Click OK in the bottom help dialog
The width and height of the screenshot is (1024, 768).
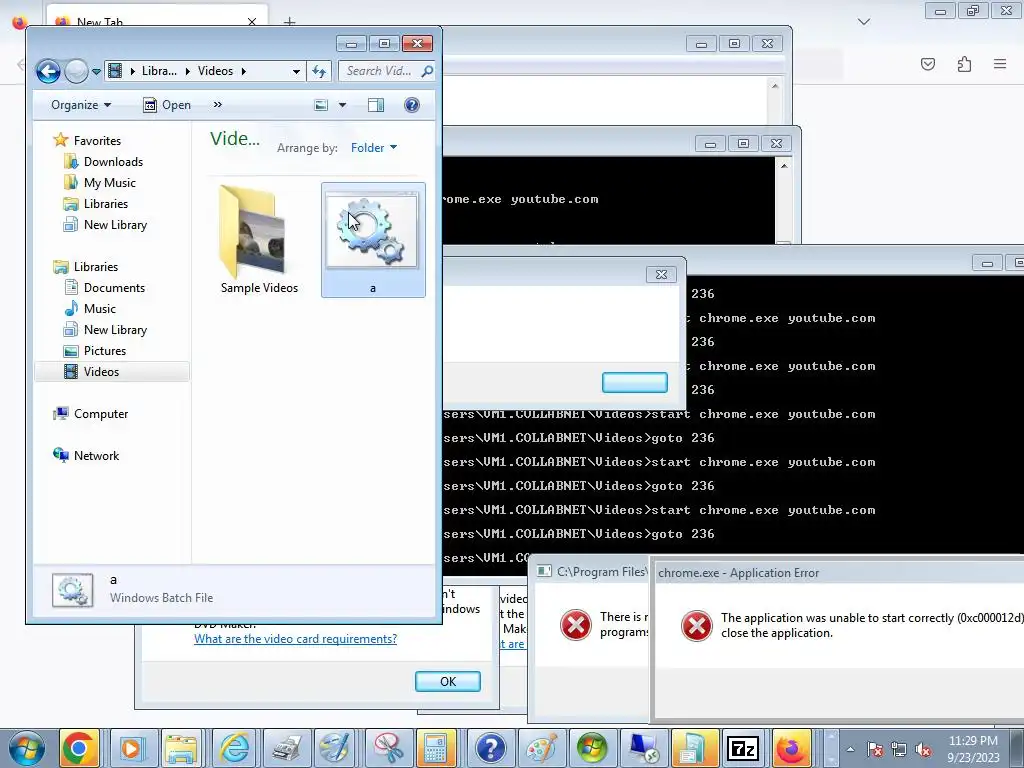[x=448, y=681]
